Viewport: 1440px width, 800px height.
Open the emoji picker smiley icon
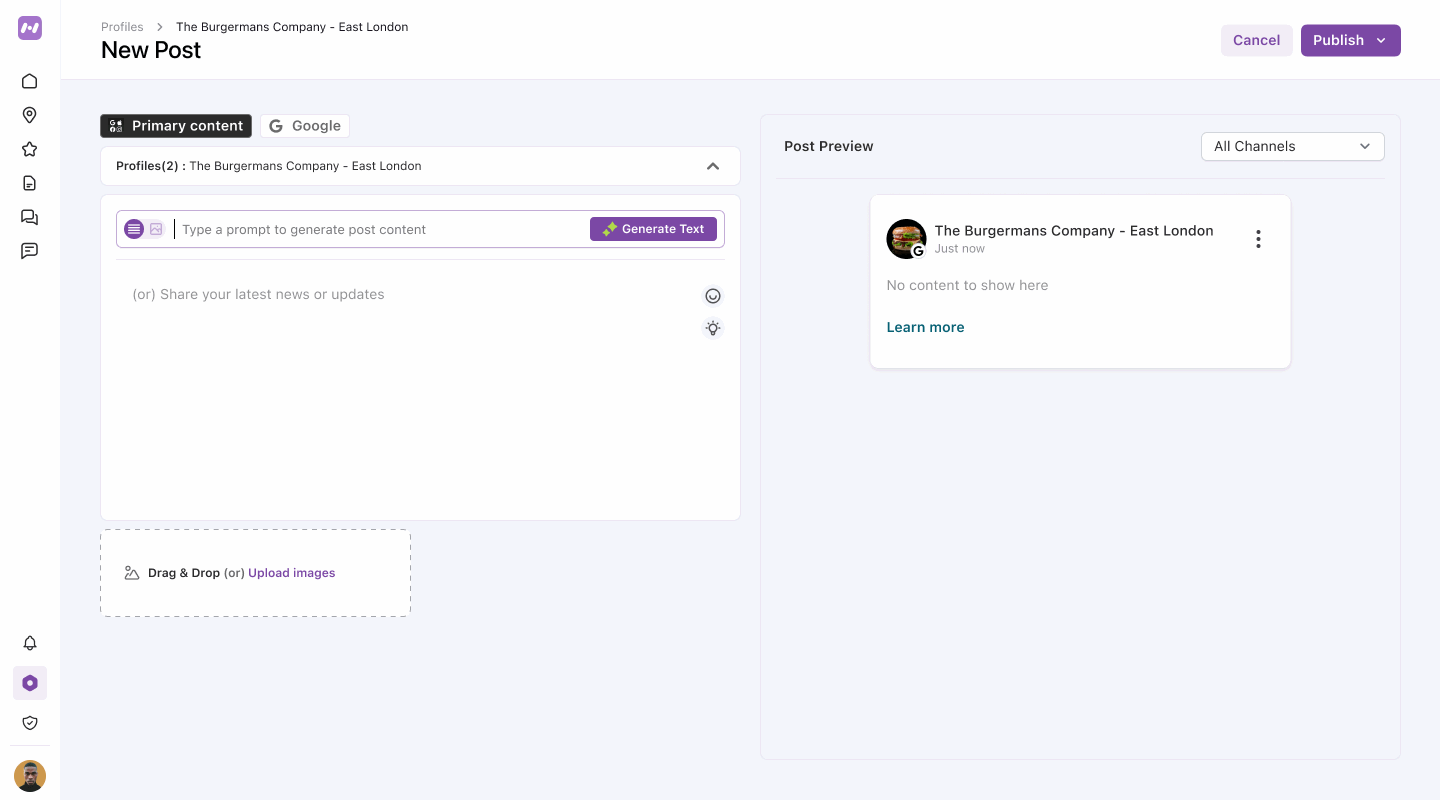713,296
